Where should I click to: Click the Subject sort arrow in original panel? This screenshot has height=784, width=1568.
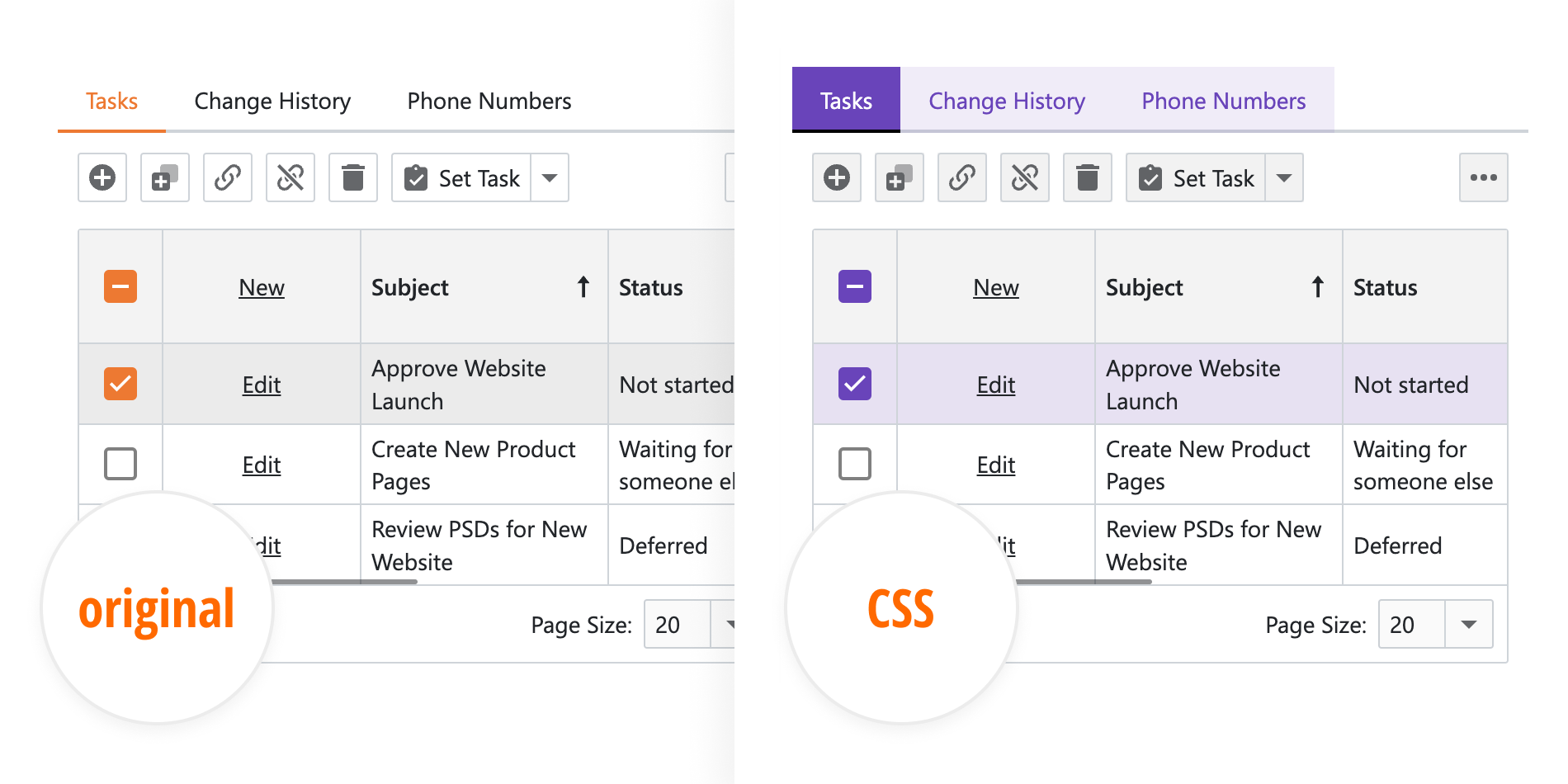(x=583, y=287)
